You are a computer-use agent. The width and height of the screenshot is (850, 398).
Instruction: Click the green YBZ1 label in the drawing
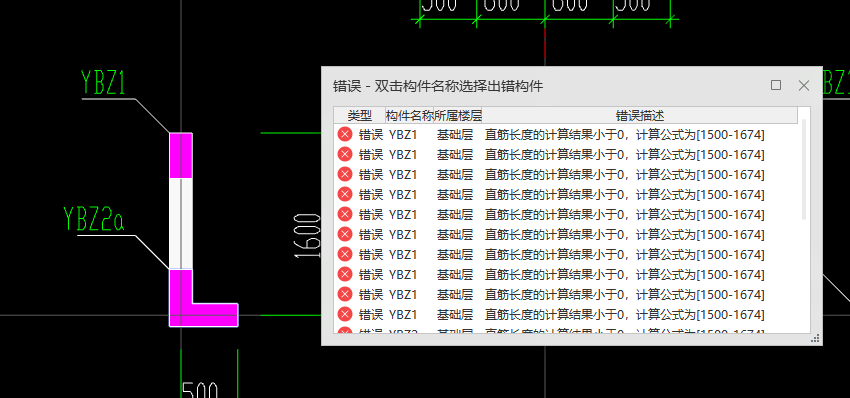(103, 84)
